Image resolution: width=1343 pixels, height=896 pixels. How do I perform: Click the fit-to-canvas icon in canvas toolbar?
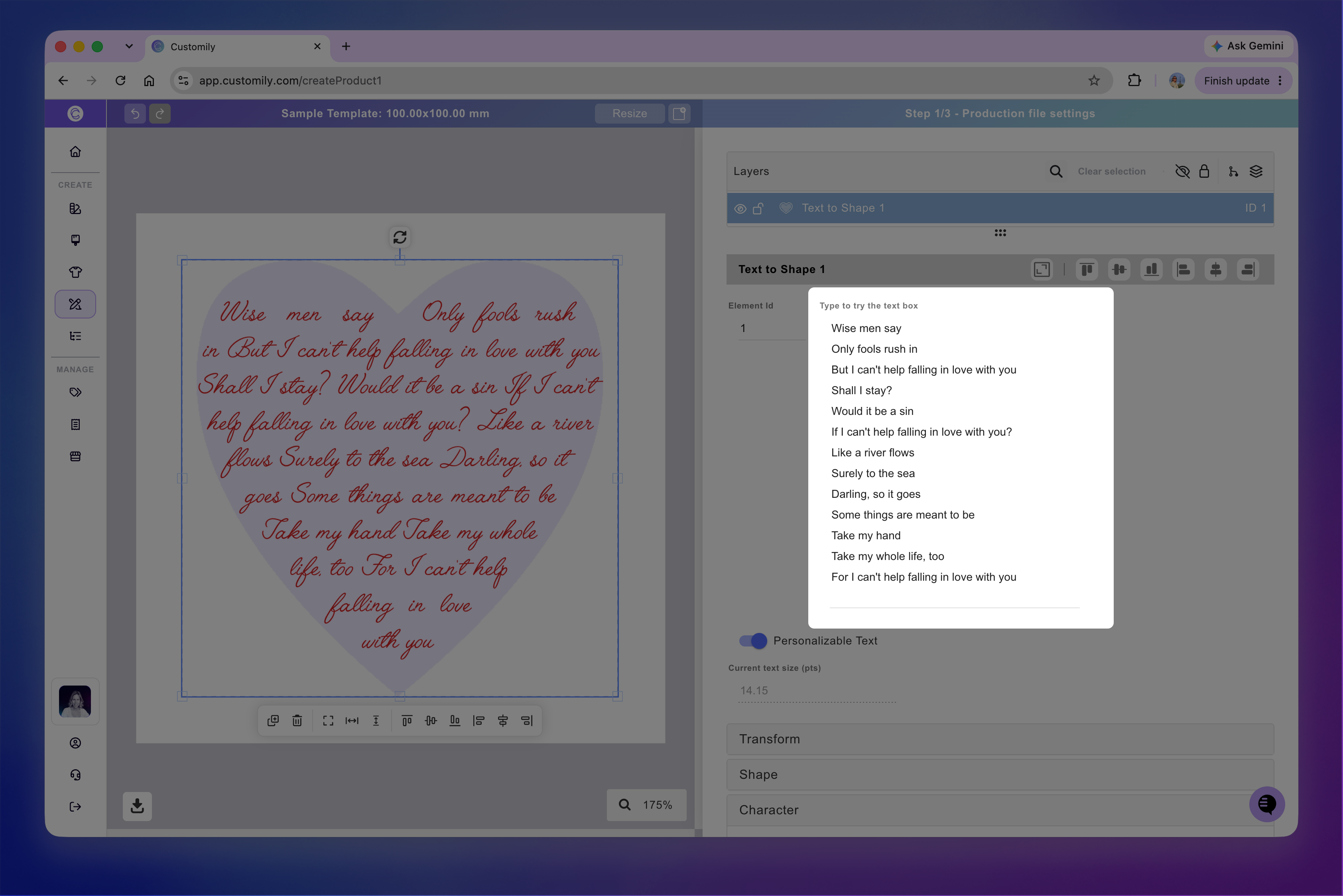[x=328, y=721]
